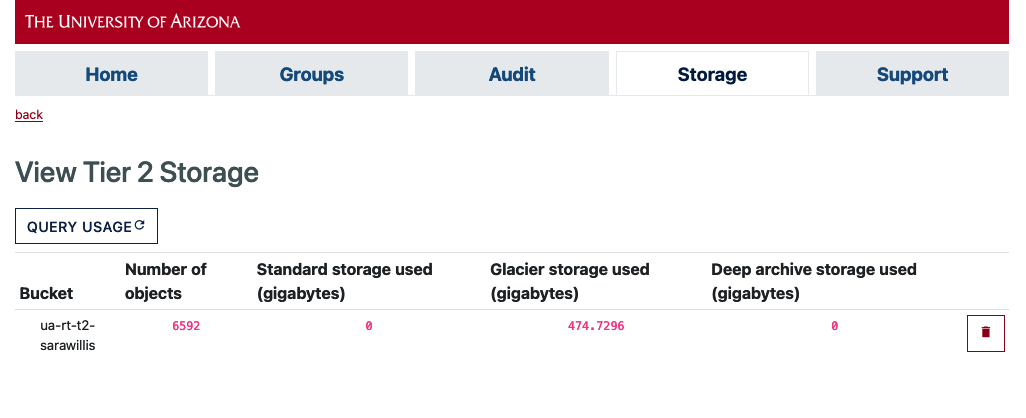
Task: Select the Storage tab
Action: click(712, 74)
